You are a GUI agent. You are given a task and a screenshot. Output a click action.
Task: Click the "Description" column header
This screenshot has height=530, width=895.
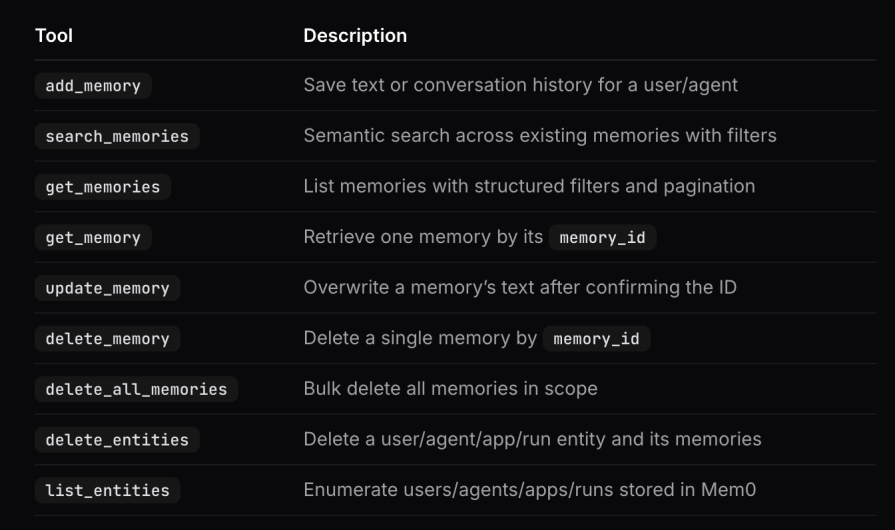click(x=355, y=36)
